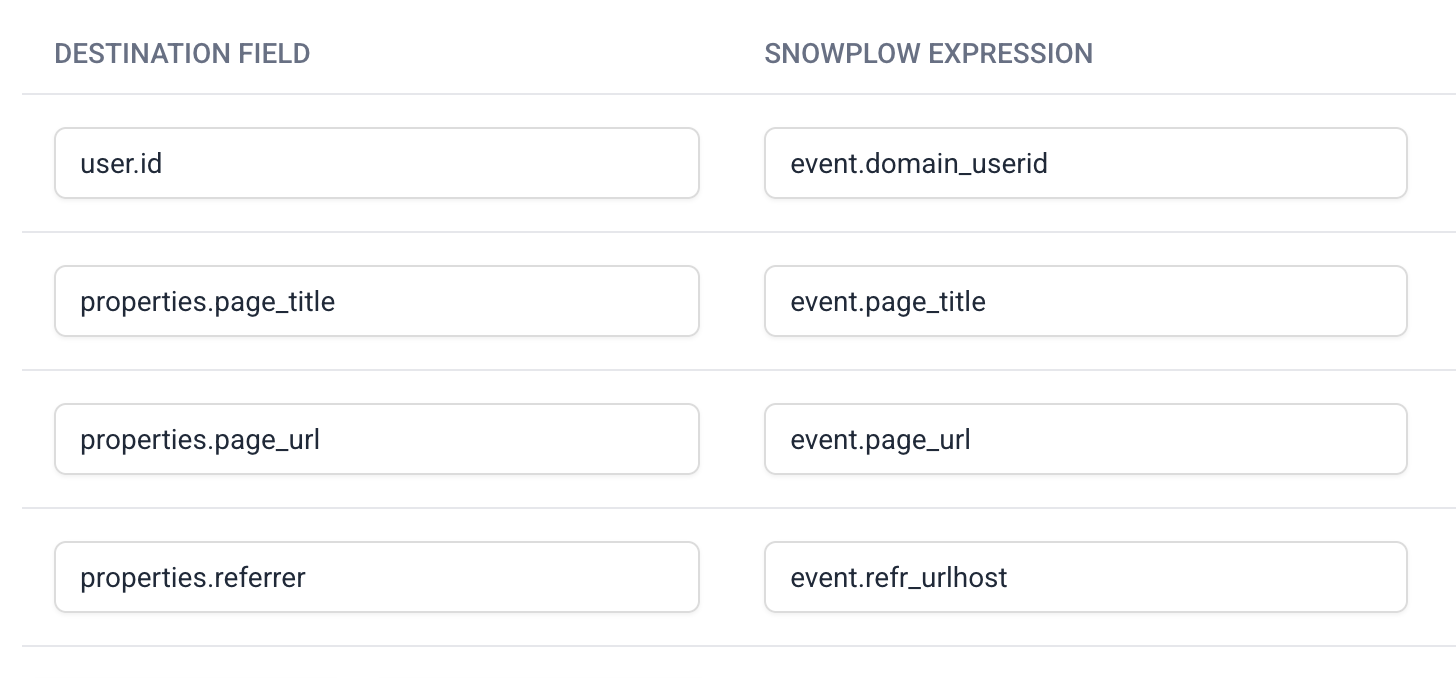1456x678 pixels.
Task: Focus destination input beside event.page_title
Action: (x=376, y=301)
